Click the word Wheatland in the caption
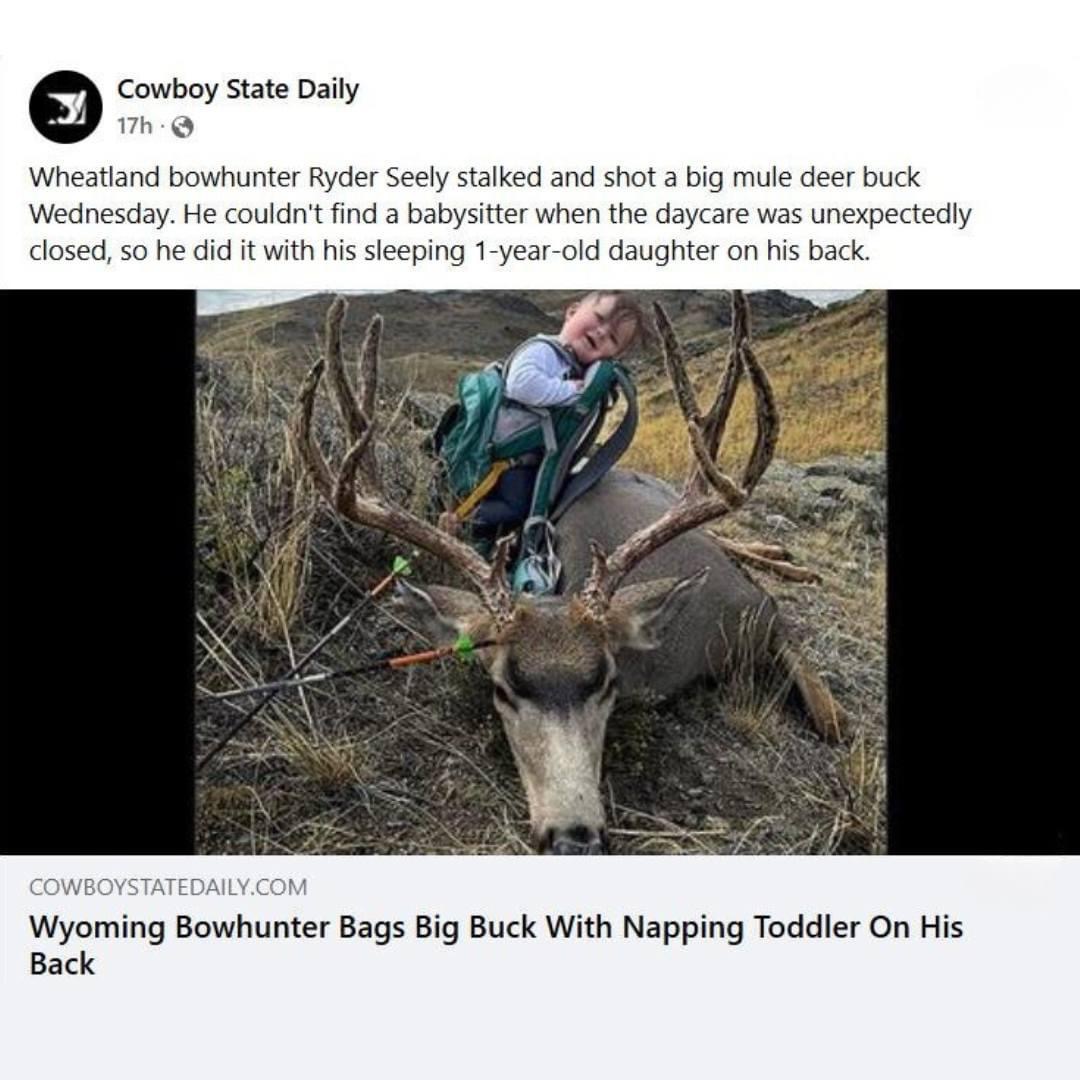 (x=94, y=178)
